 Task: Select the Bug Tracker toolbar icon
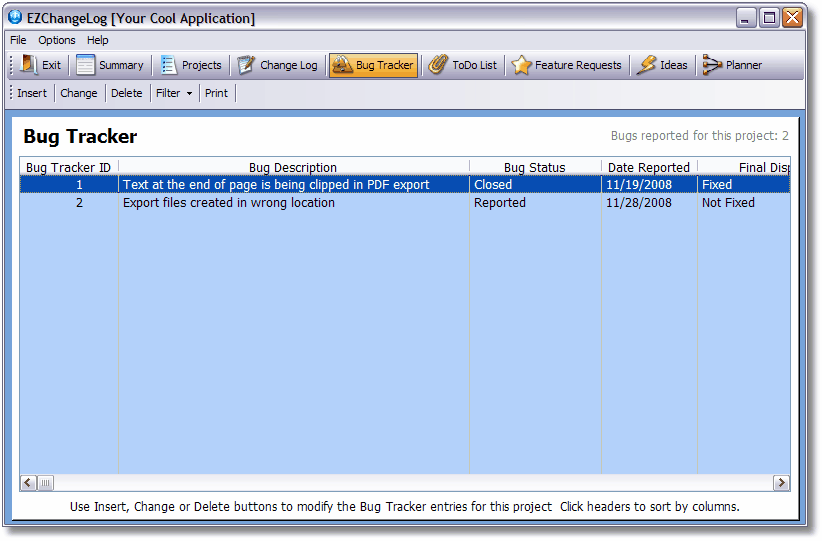(342, 65)
